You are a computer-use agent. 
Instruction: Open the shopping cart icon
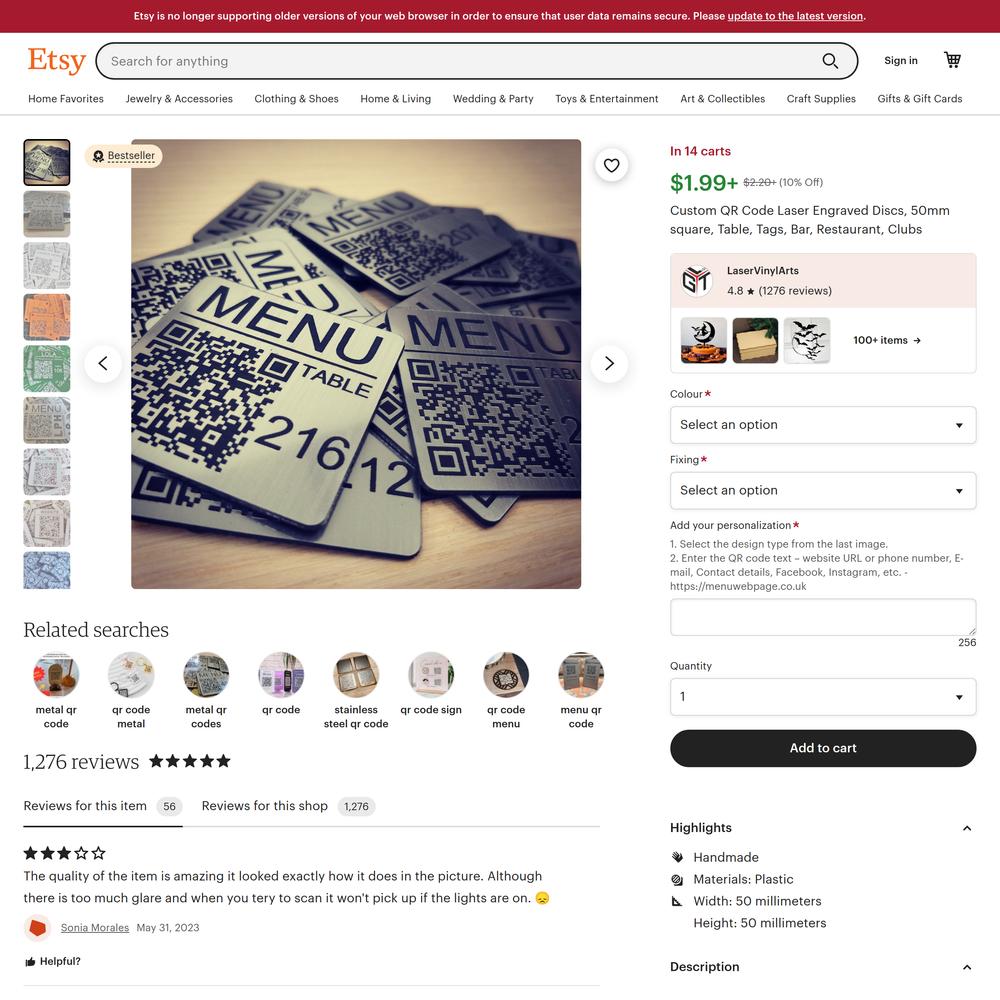[x=952, y=60]
